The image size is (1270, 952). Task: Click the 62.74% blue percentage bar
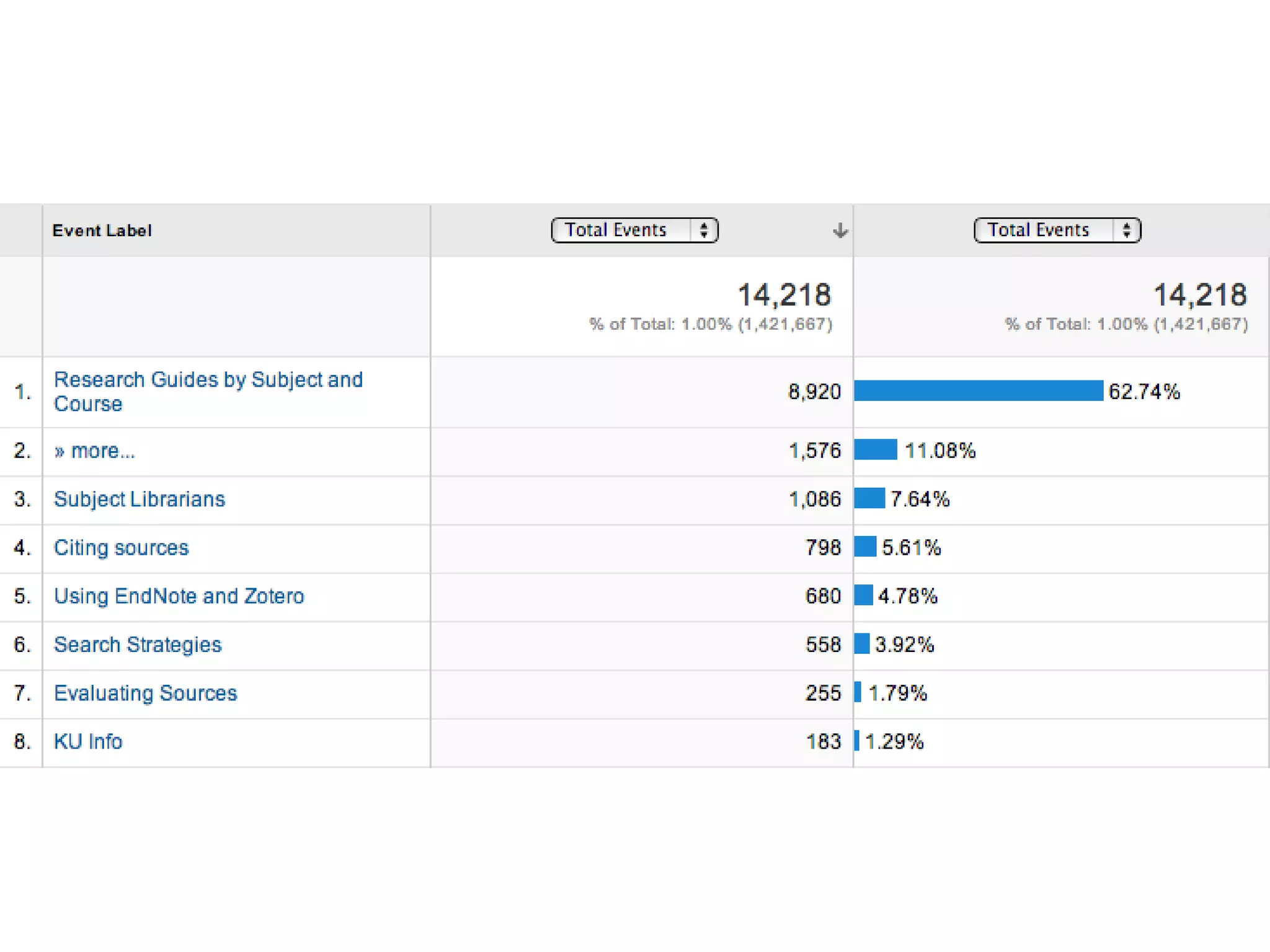coord(978,391)
